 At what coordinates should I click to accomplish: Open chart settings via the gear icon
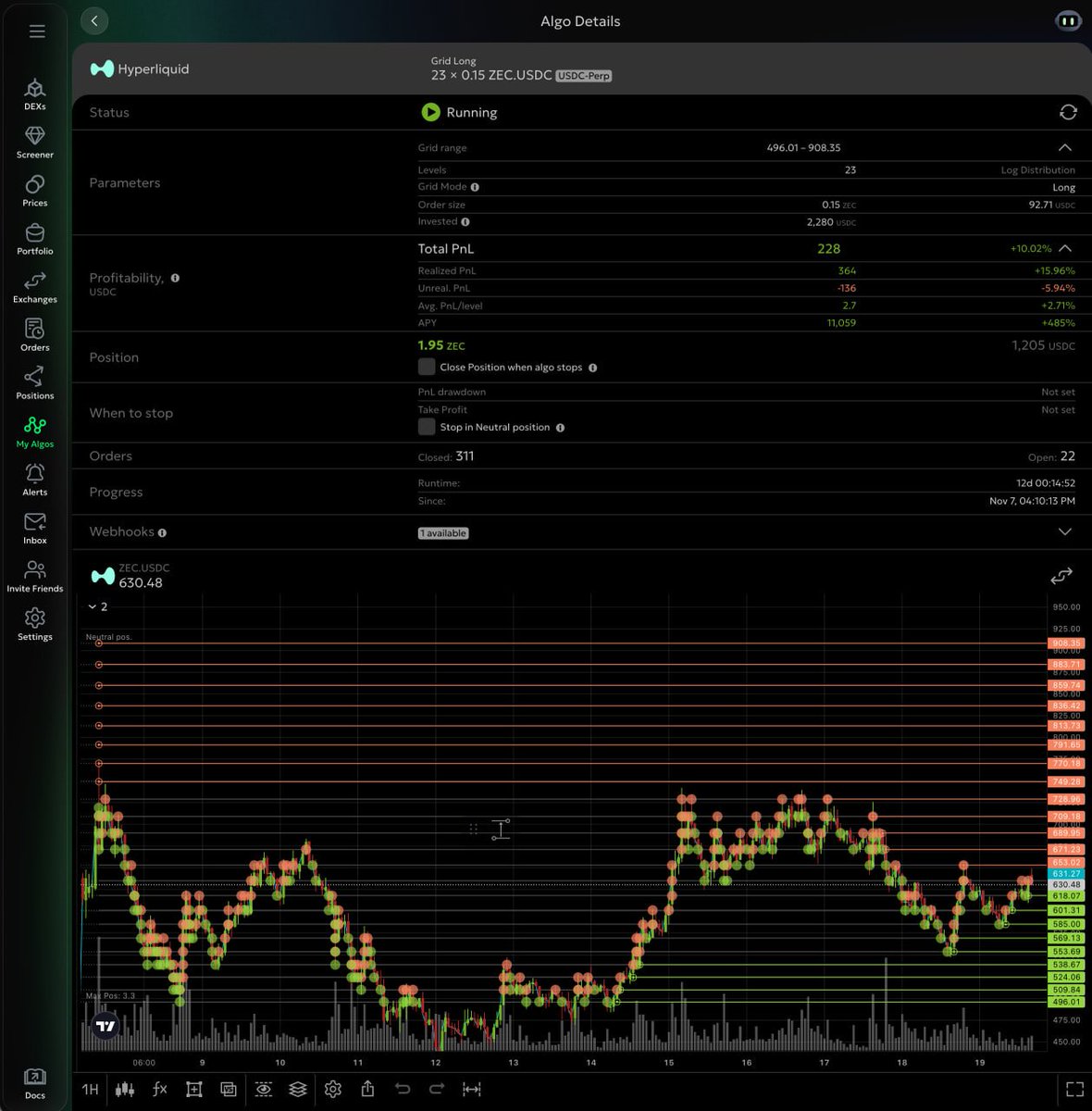point(333,1090)
